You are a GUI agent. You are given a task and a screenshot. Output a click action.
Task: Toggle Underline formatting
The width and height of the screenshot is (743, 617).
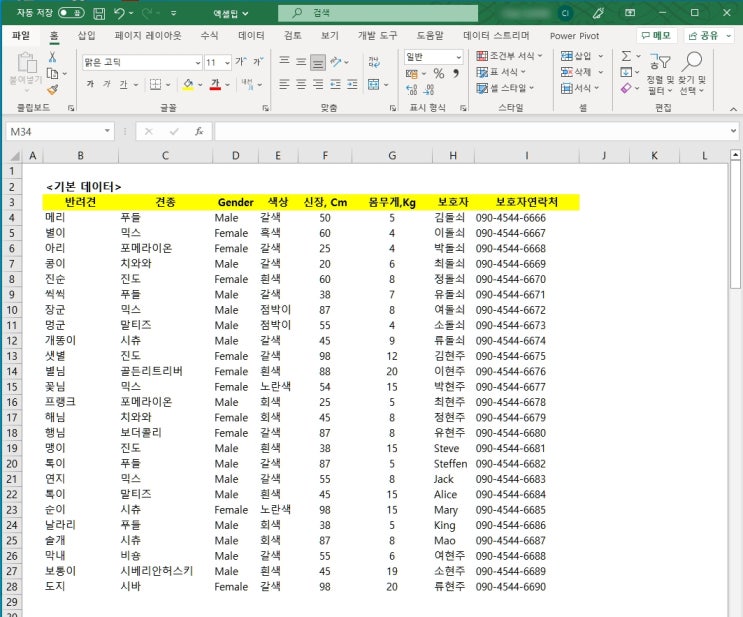click(x=124, y=84)
